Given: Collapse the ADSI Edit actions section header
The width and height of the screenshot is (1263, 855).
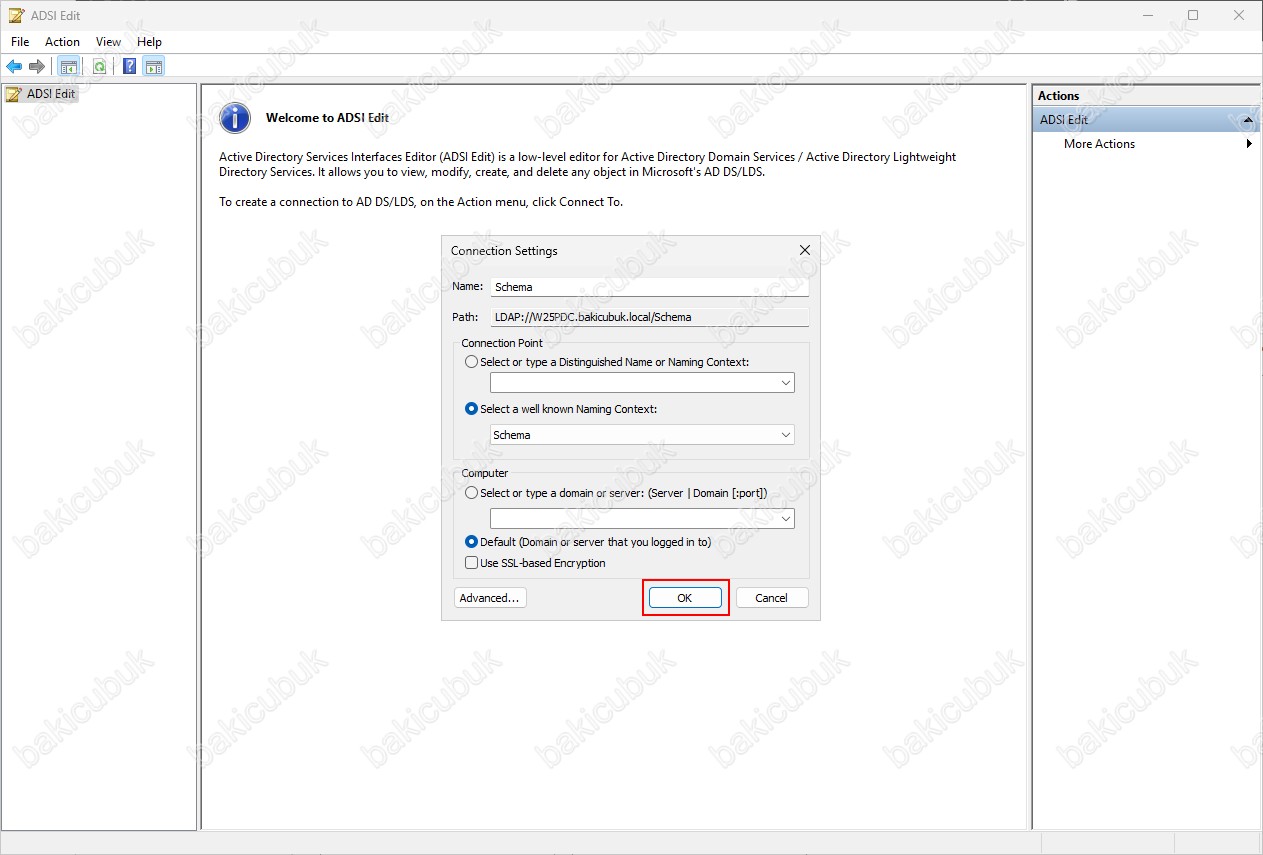Looking at the screenshot, I should [x=1247, y=120].
